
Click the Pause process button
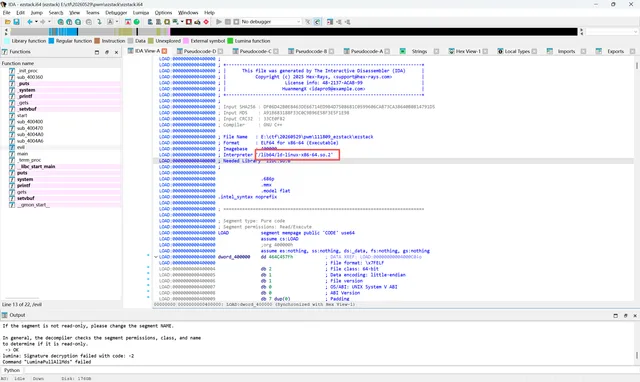click(x=228, y=22)
